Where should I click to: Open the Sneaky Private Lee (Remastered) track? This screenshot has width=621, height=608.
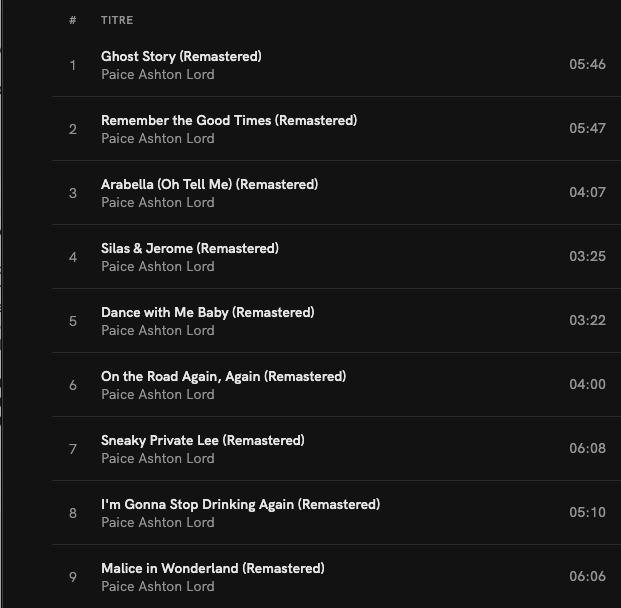point(202,441)
